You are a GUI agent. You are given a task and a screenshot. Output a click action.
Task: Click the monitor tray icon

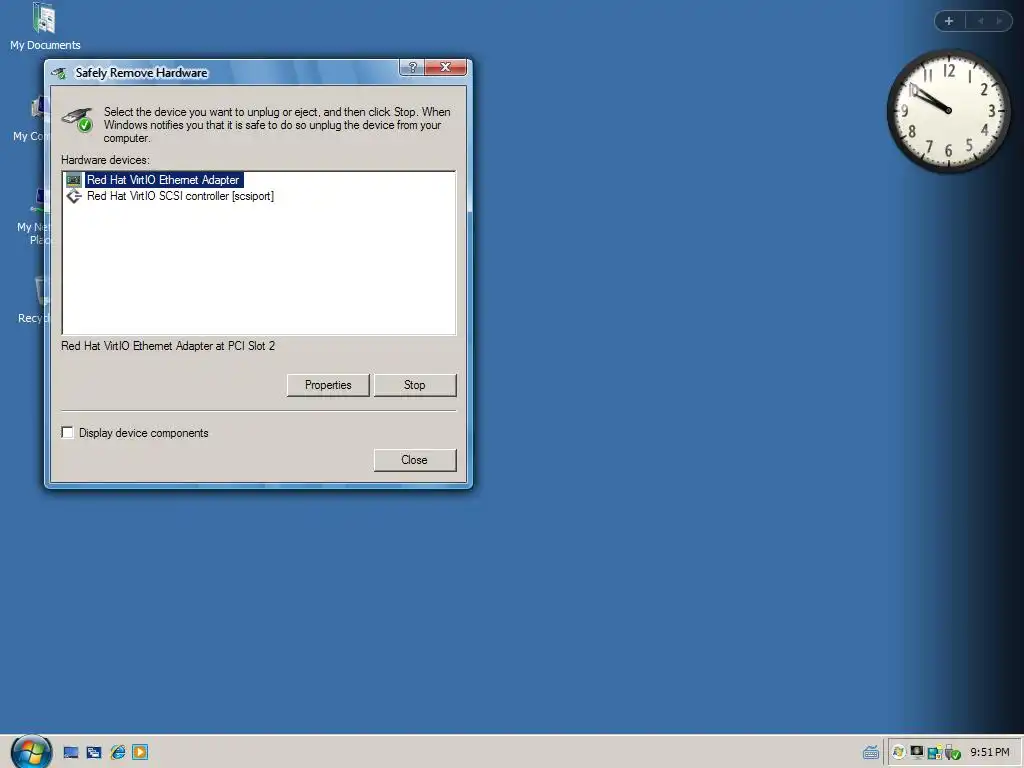click(x=917, y=752)
